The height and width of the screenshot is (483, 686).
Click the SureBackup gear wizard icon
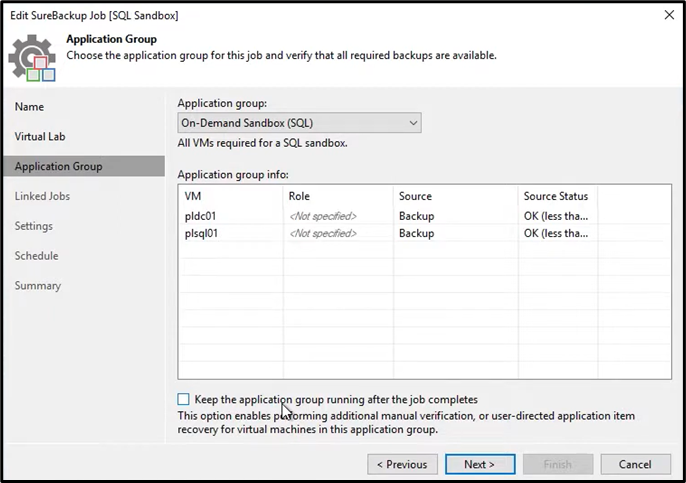point(32,58)
